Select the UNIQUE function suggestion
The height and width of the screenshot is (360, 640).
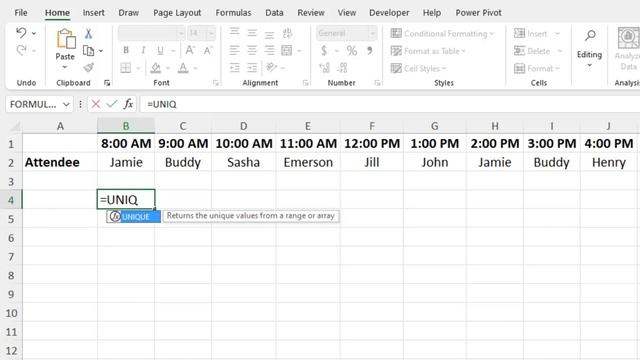[133, 216]
